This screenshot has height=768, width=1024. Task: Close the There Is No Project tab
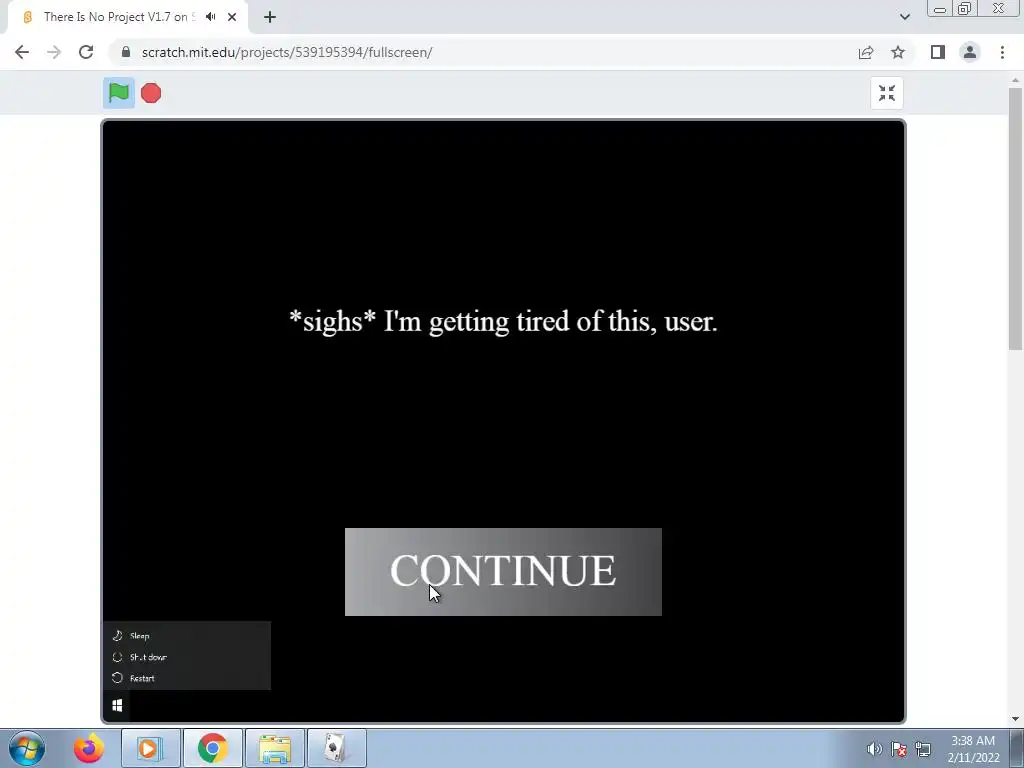(232, 17)
